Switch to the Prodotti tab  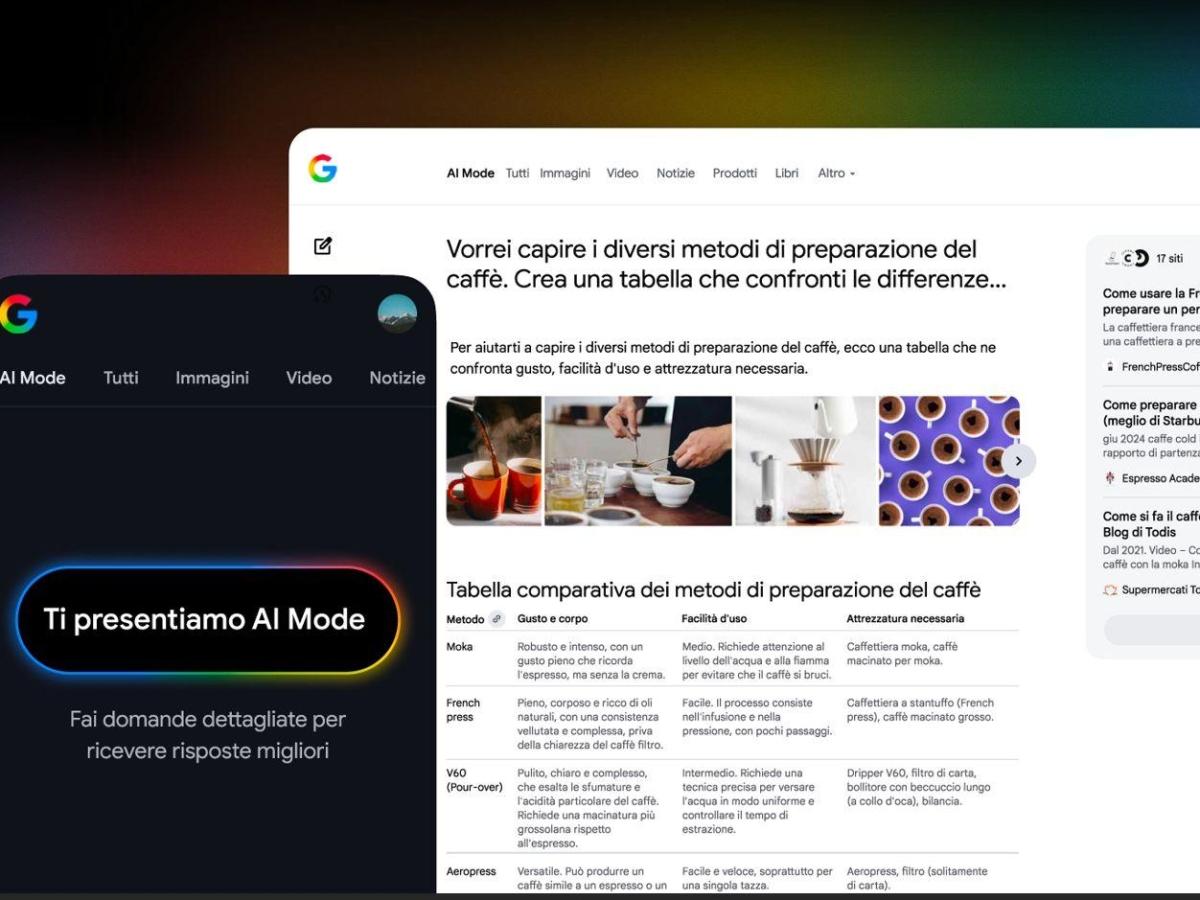tap(734, 173)
